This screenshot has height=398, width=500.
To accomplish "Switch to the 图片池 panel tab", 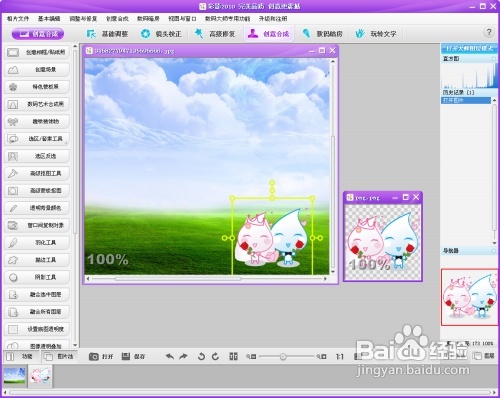I will coord(59,357).
